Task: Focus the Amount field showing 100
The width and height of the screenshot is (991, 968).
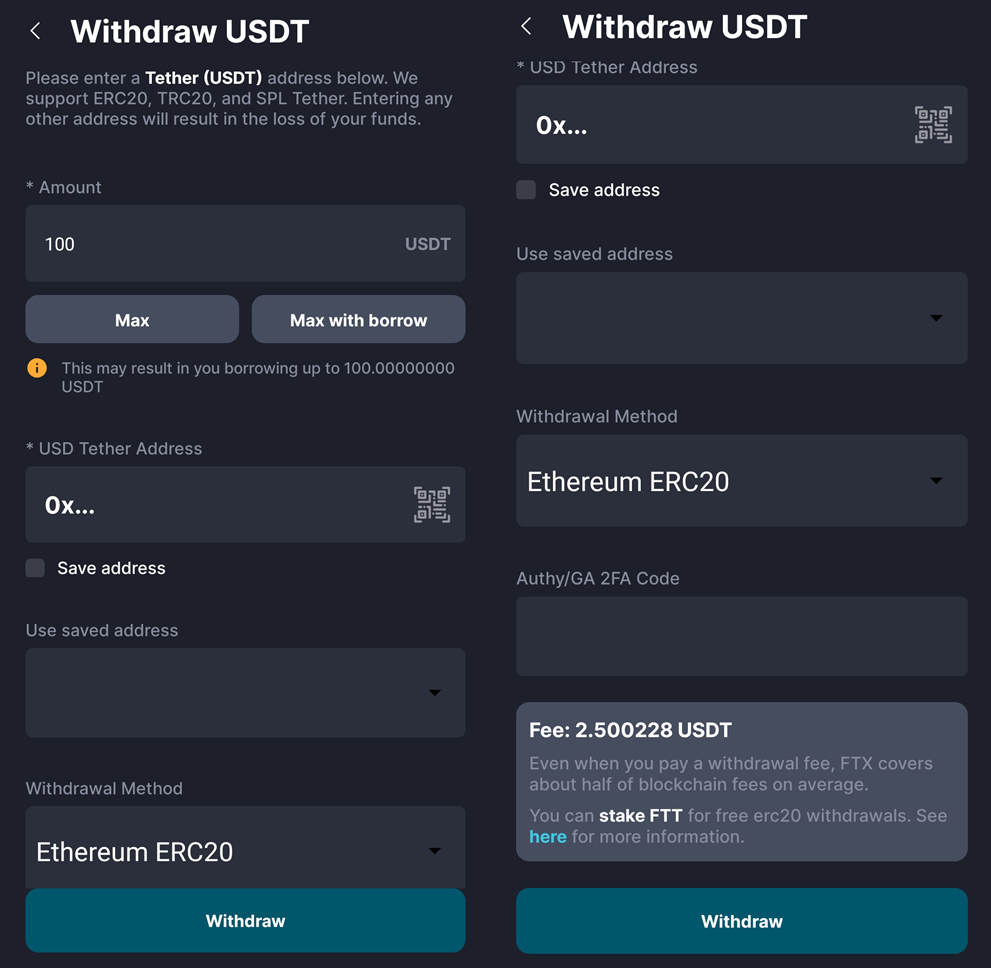Action: tap(210, 244)
